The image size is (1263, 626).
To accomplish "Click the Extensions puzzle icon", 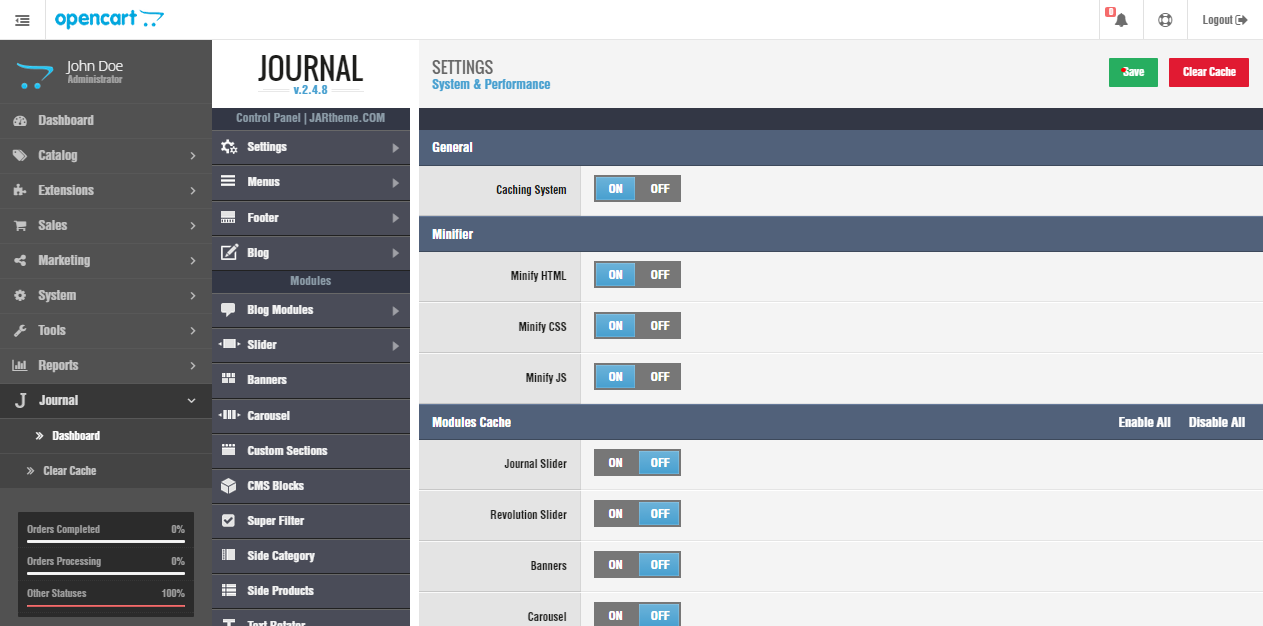I will [20, 190].
